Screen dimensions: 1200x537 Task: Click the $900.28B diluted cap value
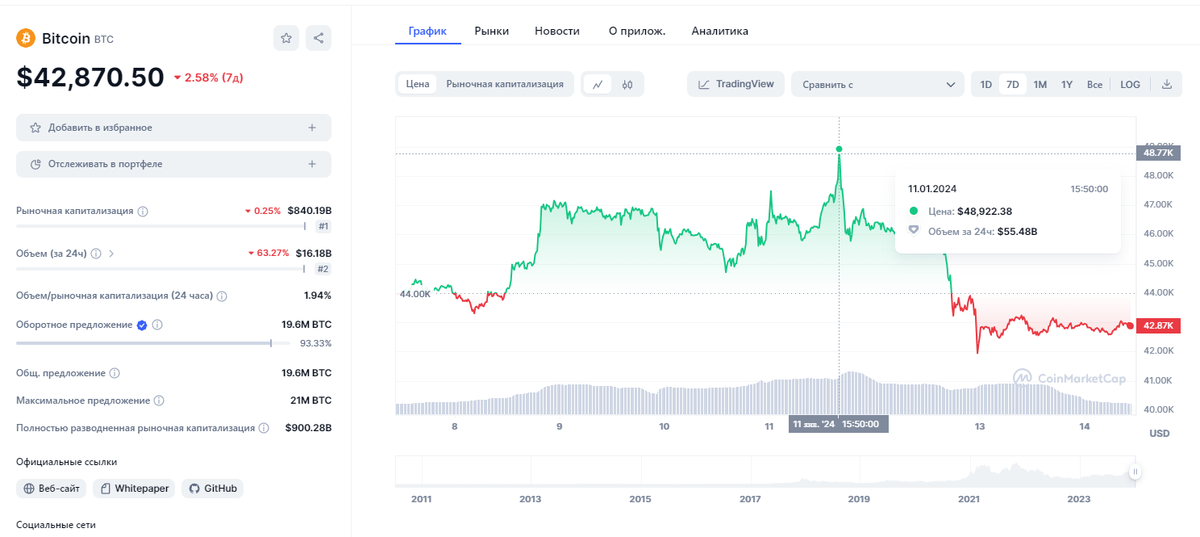[x=309, y=428]
